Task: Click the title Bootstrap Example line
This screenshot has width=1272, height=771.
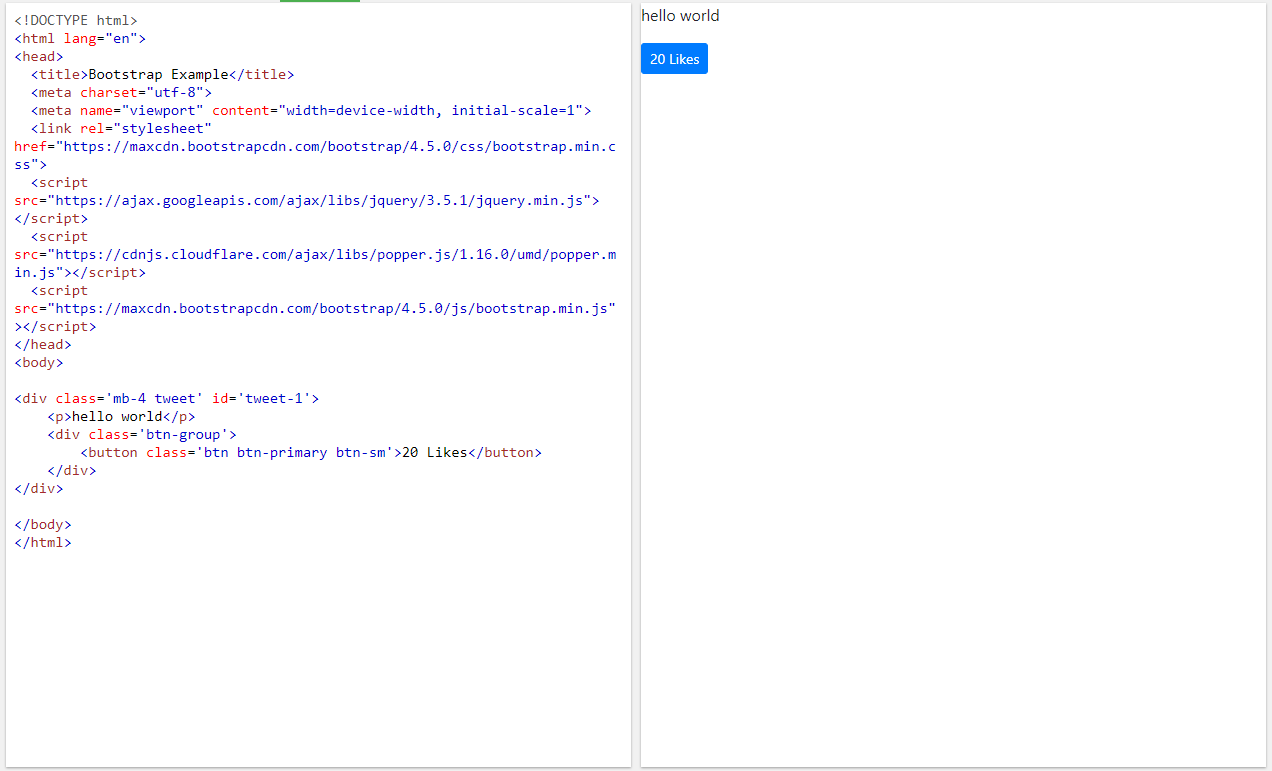Action: coord(163,74)
